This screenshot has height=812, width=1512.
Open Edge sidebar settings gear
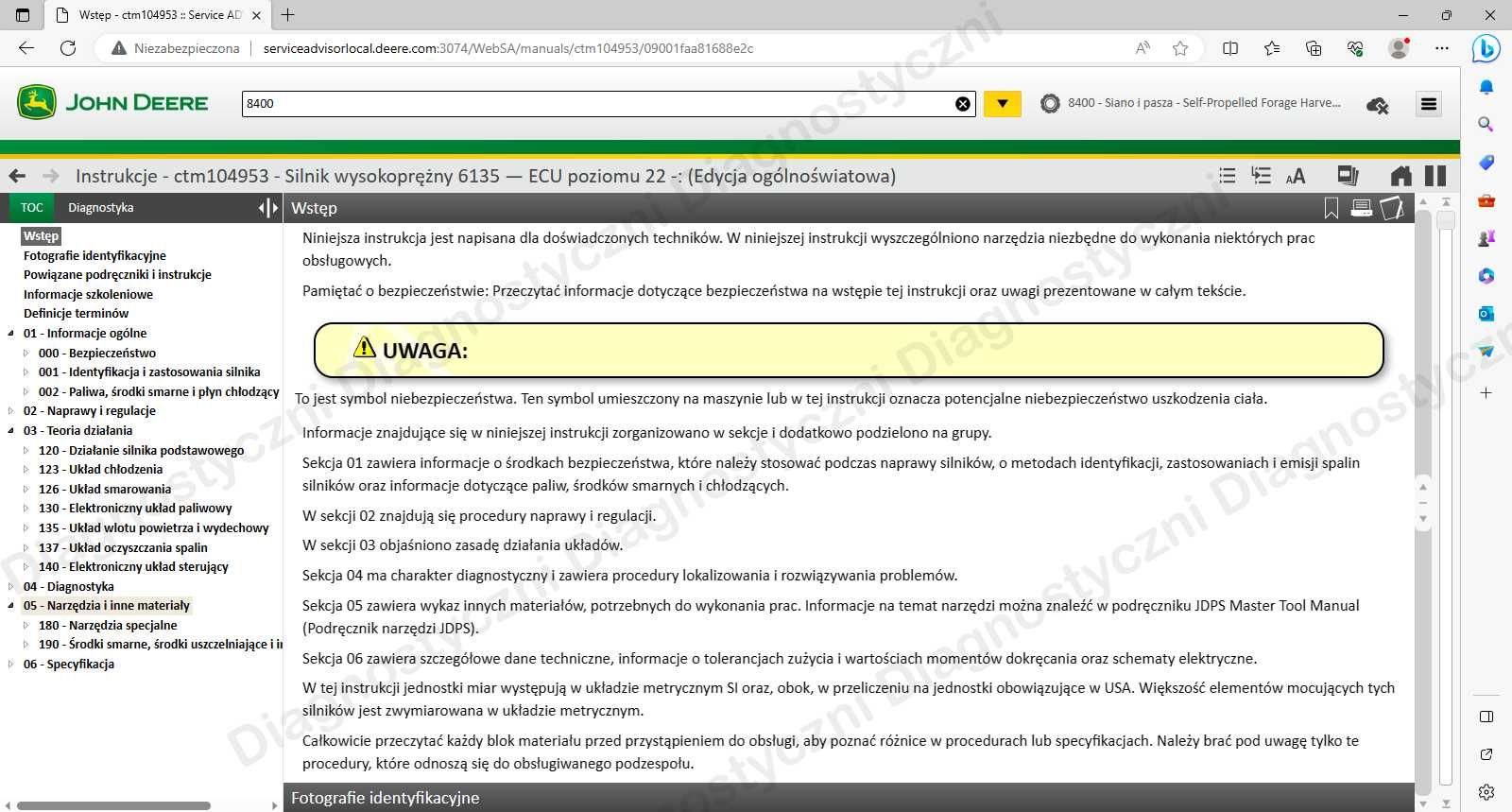1486,792
